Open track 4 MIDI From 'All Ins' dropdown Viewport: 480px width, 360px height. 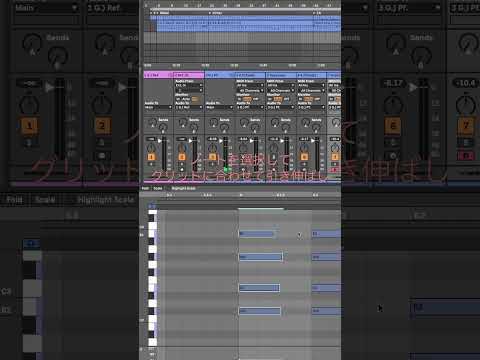250,85
